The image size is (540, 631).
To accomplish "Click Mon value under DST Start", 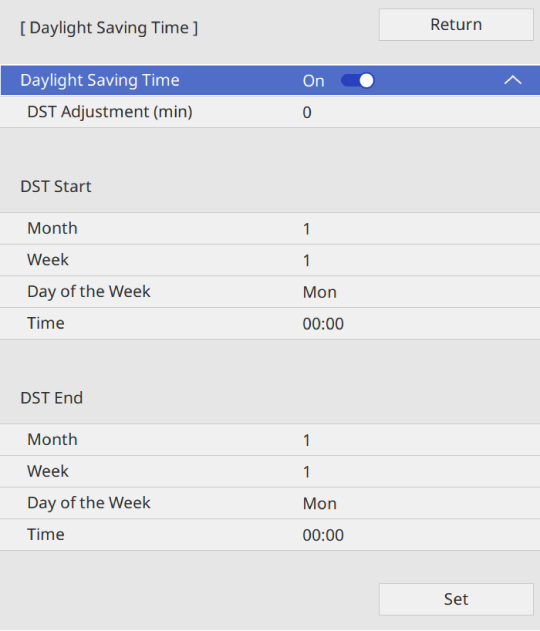I will pyautogui.click(x=319, y=292).
